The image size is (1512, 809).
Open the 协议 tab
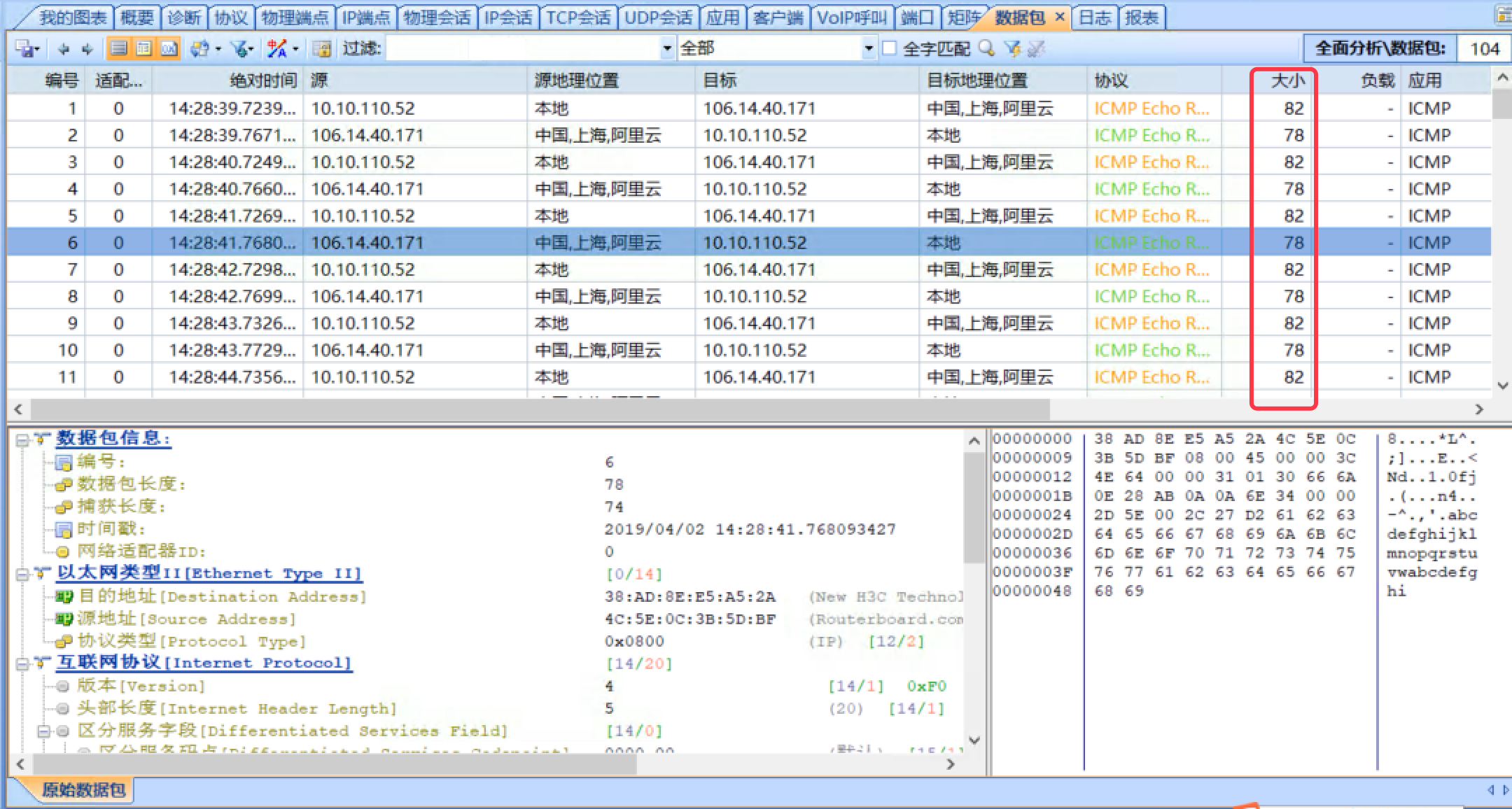(x=230, y=17)
